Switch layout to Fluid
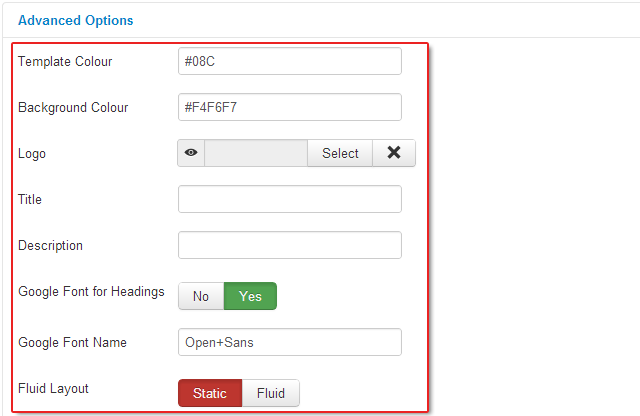The image size is (640, 416). tap(271, 393)
